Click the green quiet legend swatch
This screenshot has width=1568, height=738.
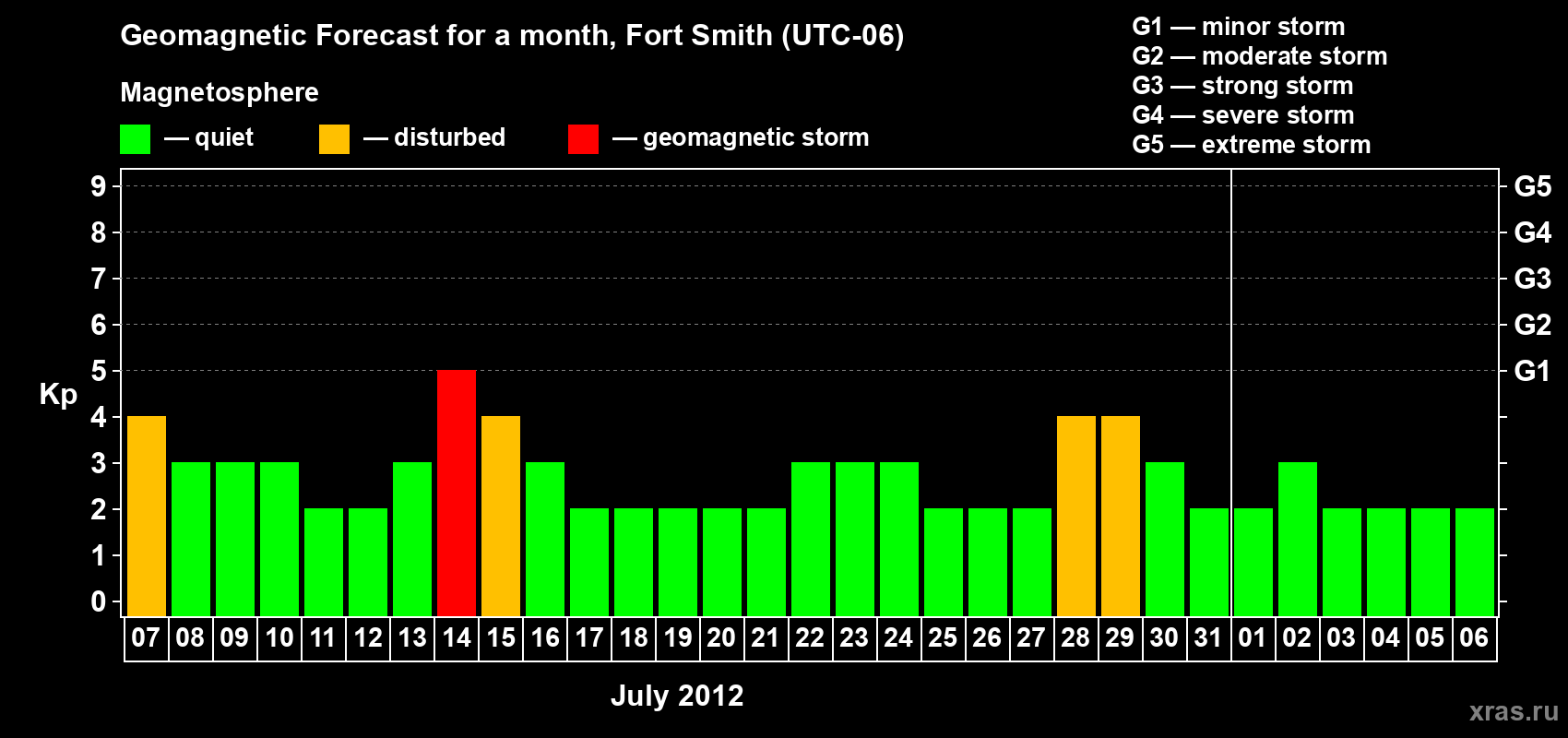tap(135, 139)
